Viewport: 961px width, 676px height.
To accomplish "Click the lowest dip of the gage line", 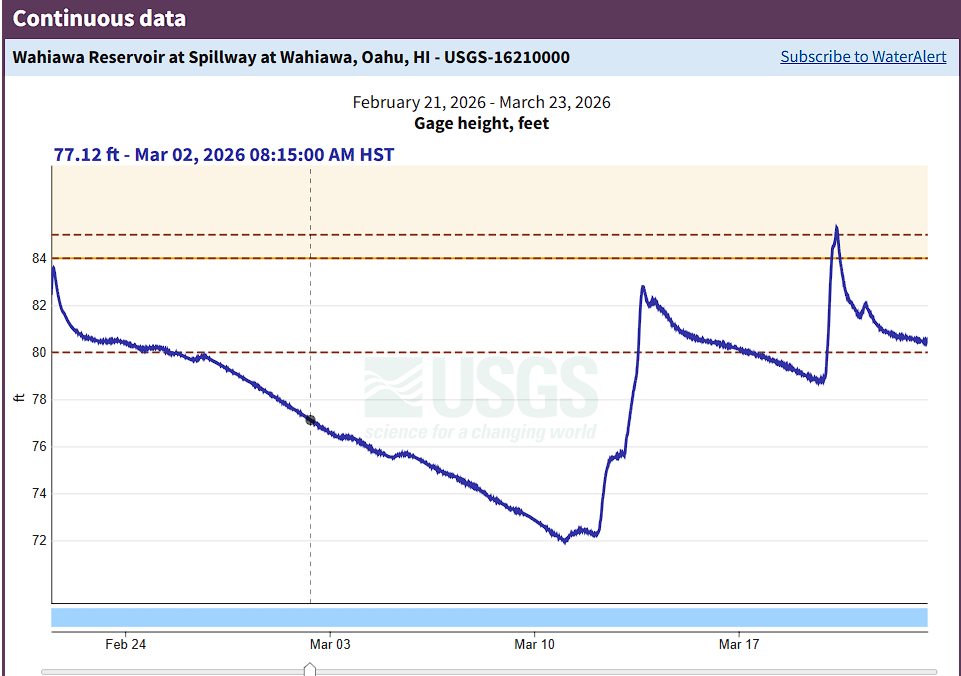I will click(564, 542).
